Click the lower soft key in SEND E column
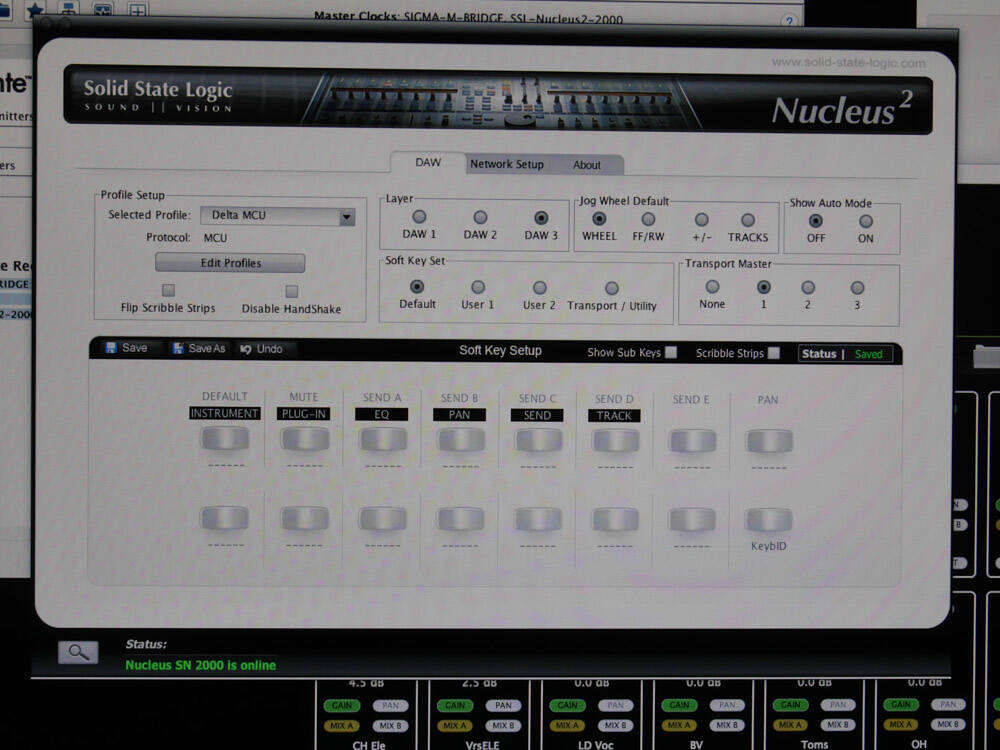The height and width of the screenshot is (750, 1000). pyautogui.click(x=692, y=520)
